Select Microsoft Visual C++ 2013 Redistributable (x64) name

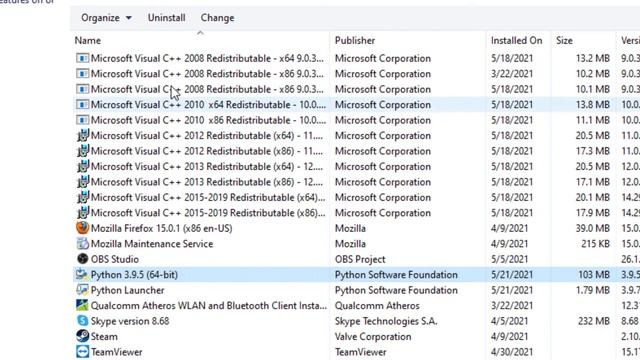pos(207,167)
